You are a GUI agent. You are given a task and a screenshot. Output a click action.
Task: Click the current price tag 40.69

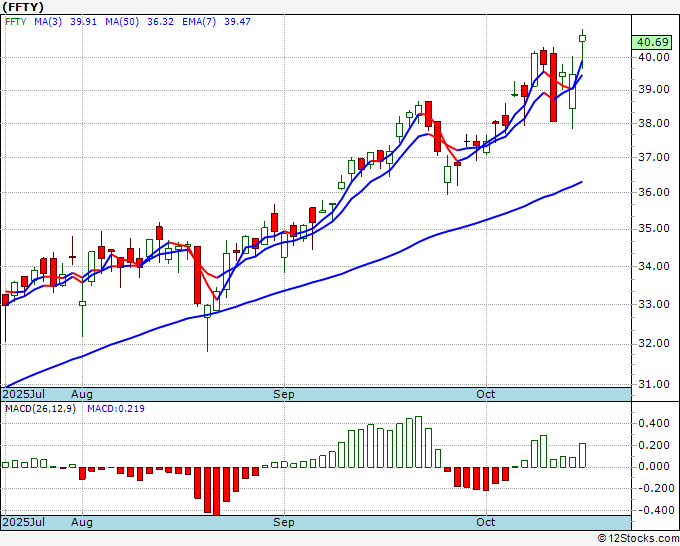point(652,43)
